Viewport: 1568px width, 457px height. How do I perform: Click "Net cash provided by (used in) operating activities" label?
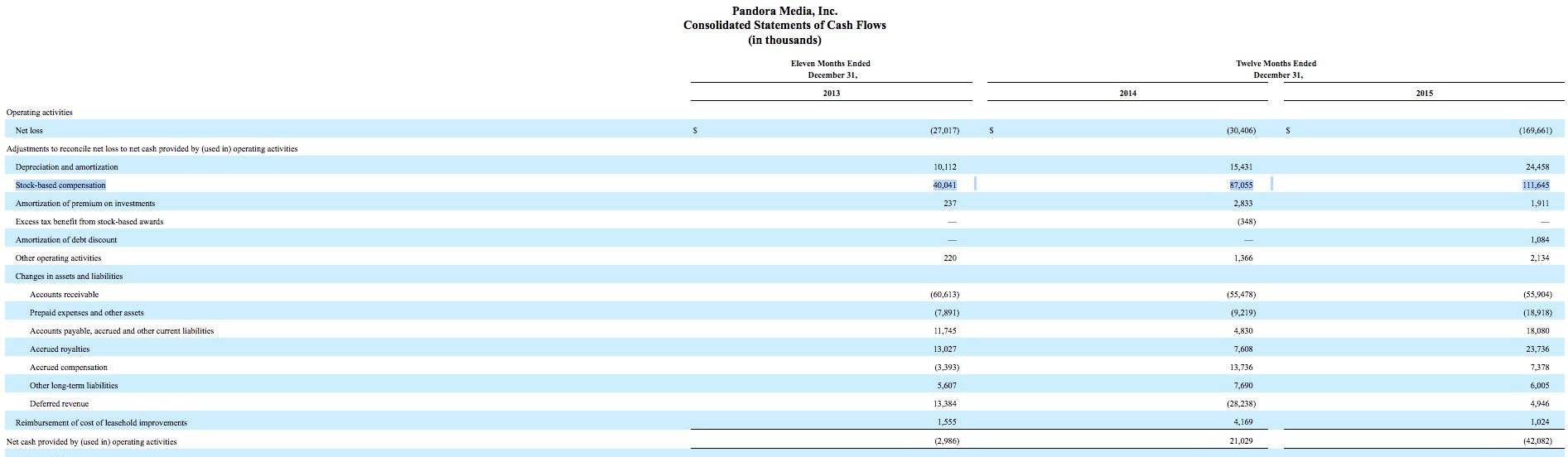click(92, 441)
